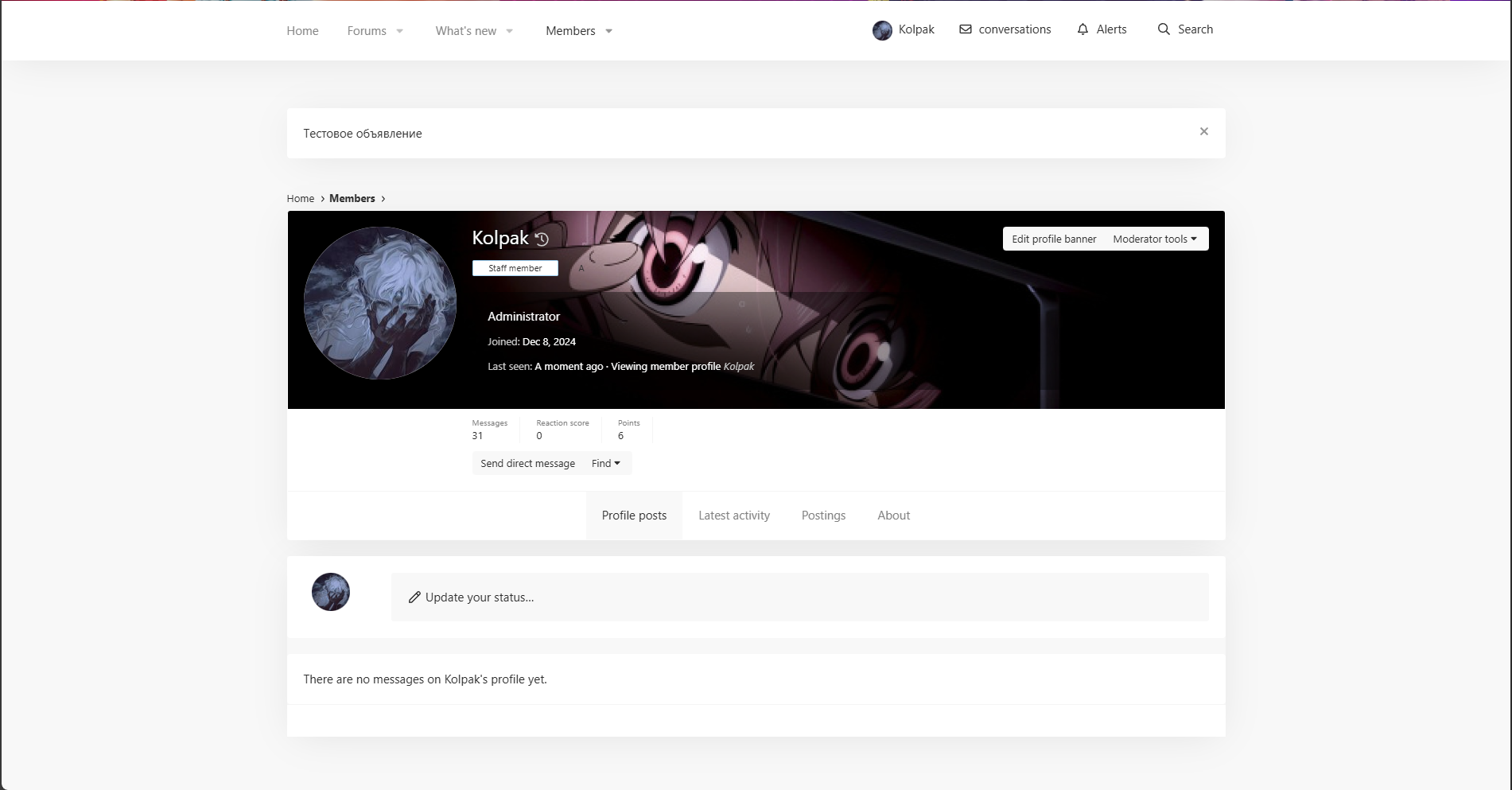Click the Update your status input field
Image resolution: width=1512 pixels, height=790 pixels.
point(799,597)
